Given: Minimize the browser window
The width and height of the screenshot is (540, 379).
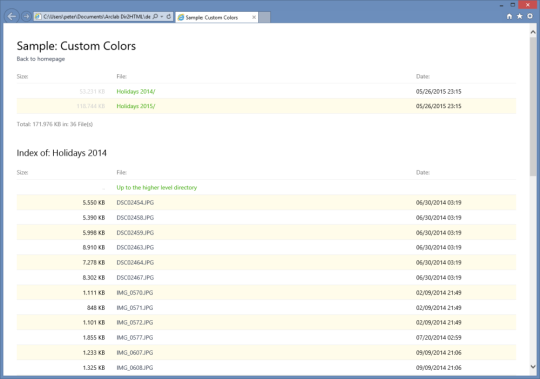Looking at the screenshot, I should 501,5.
